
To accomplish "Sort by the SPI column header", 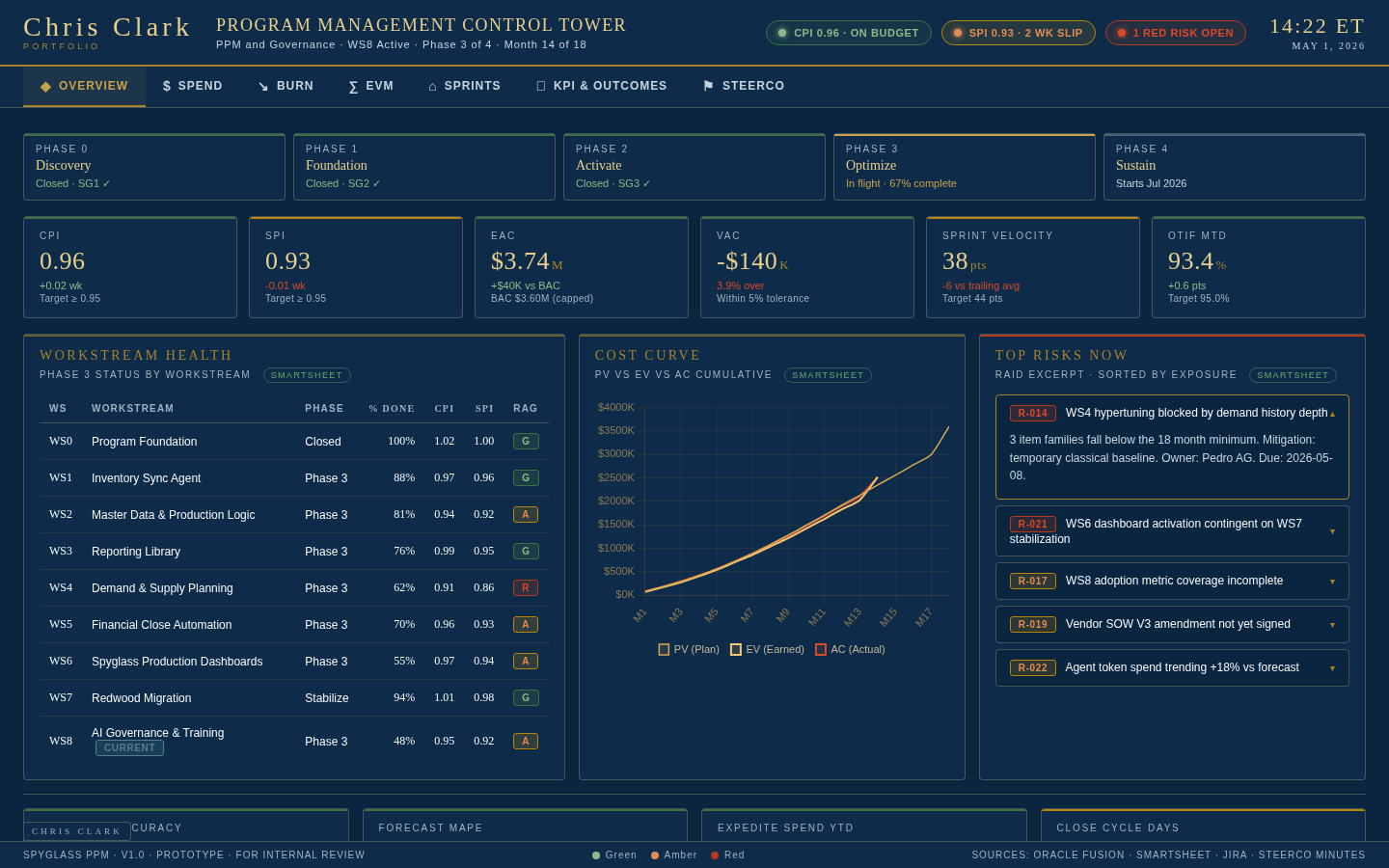I will click(x=484, y=409).
